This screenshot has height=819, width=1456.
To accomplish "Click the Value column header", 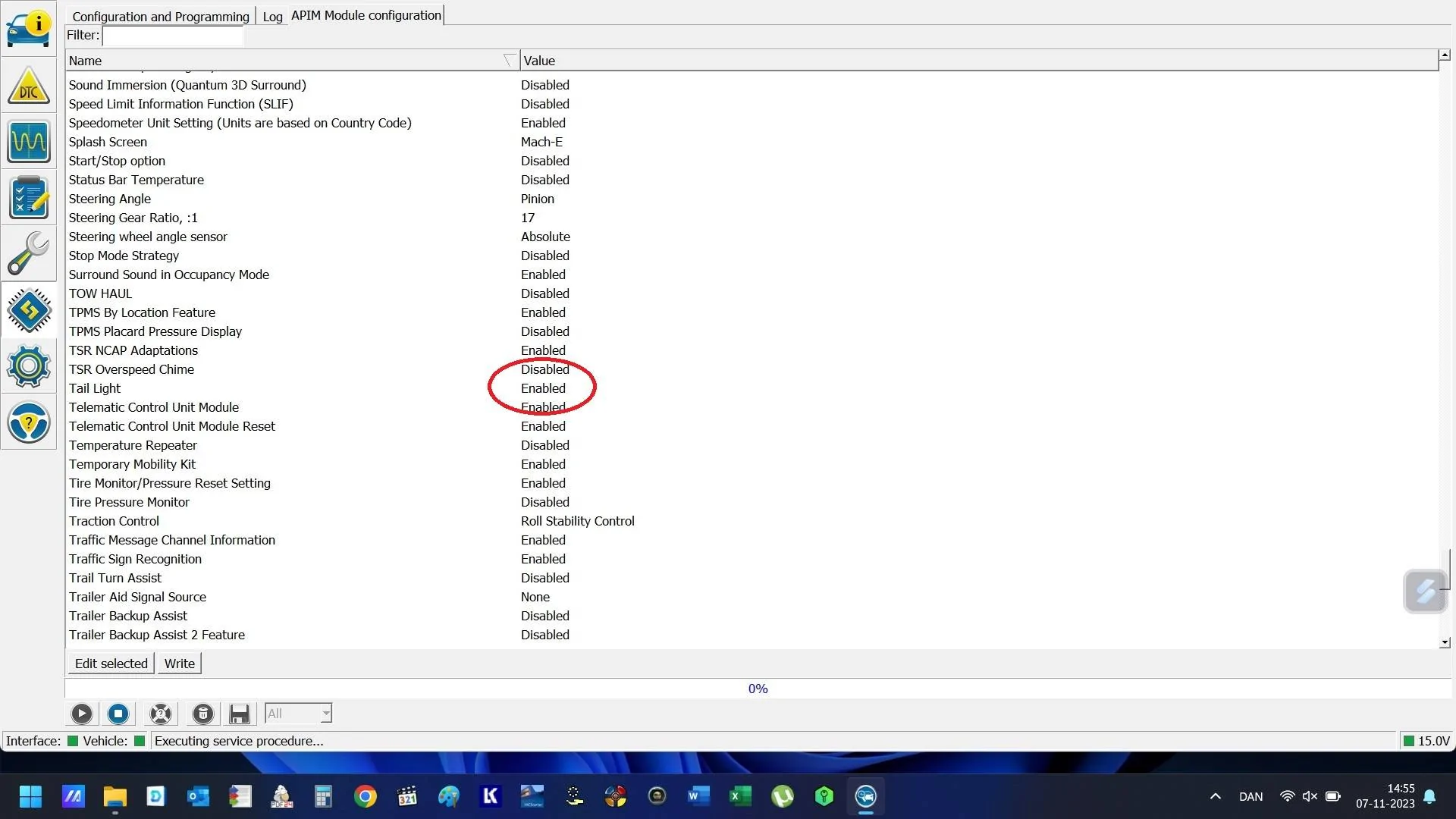I will [x=978, y=61].
